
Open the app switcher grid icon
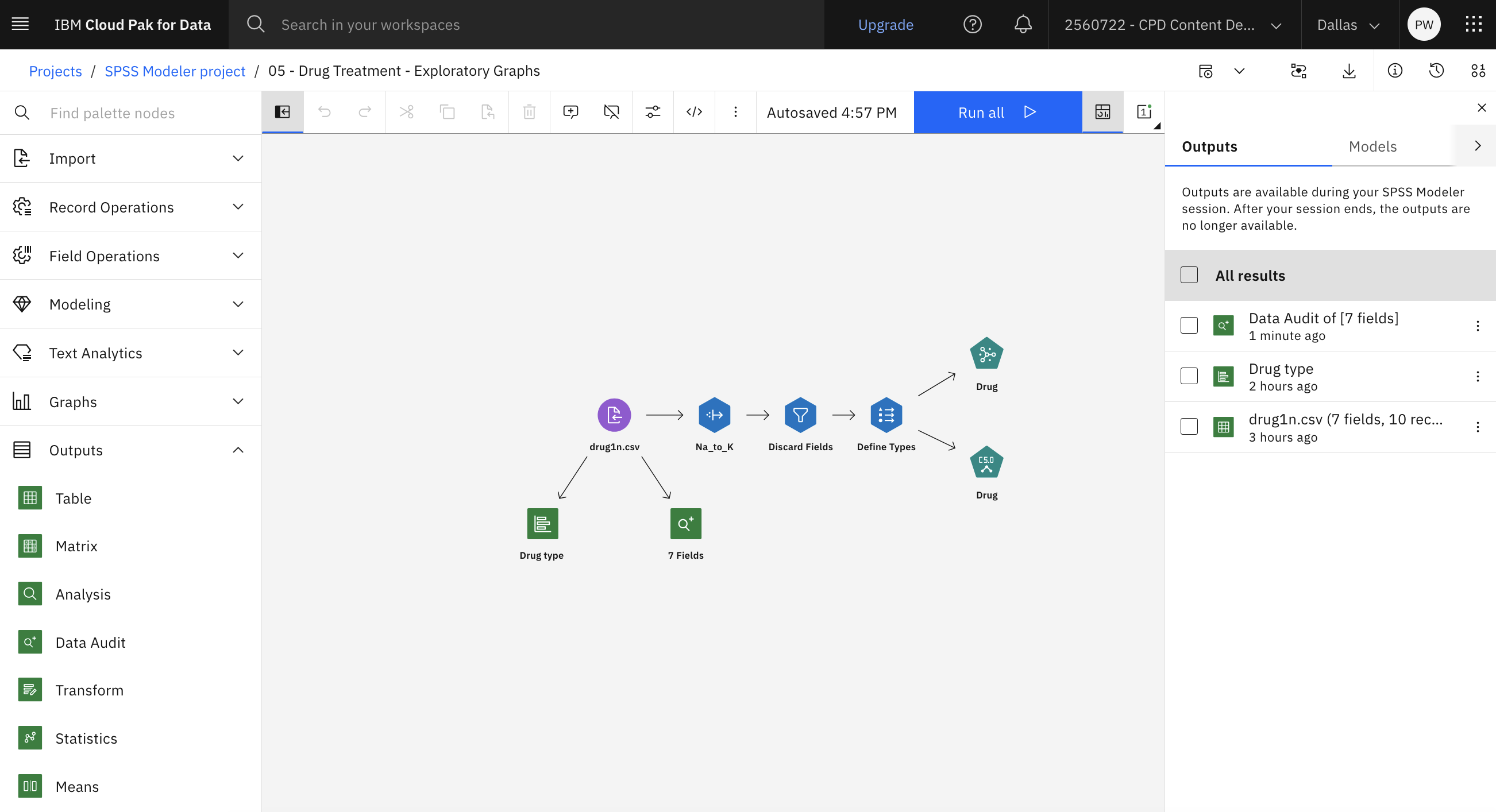coord(1474,24)
